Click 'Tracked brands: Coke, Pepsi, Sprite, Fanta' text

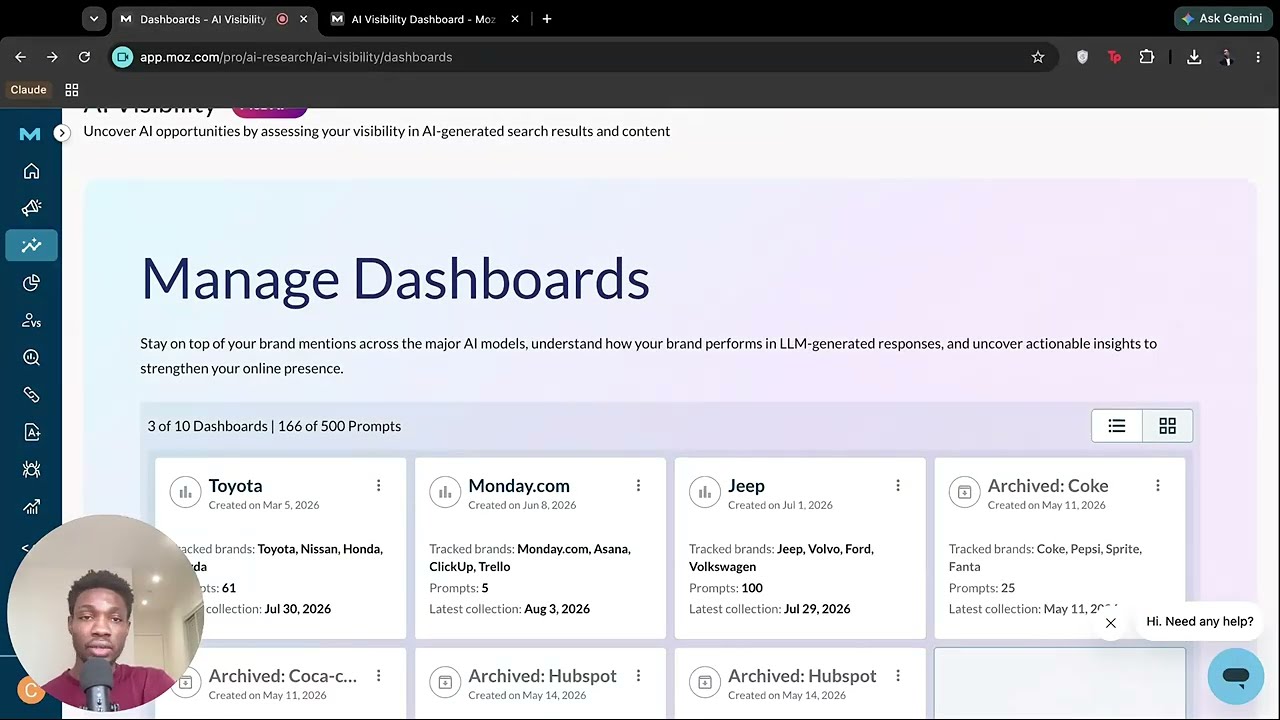[1045, 558]
